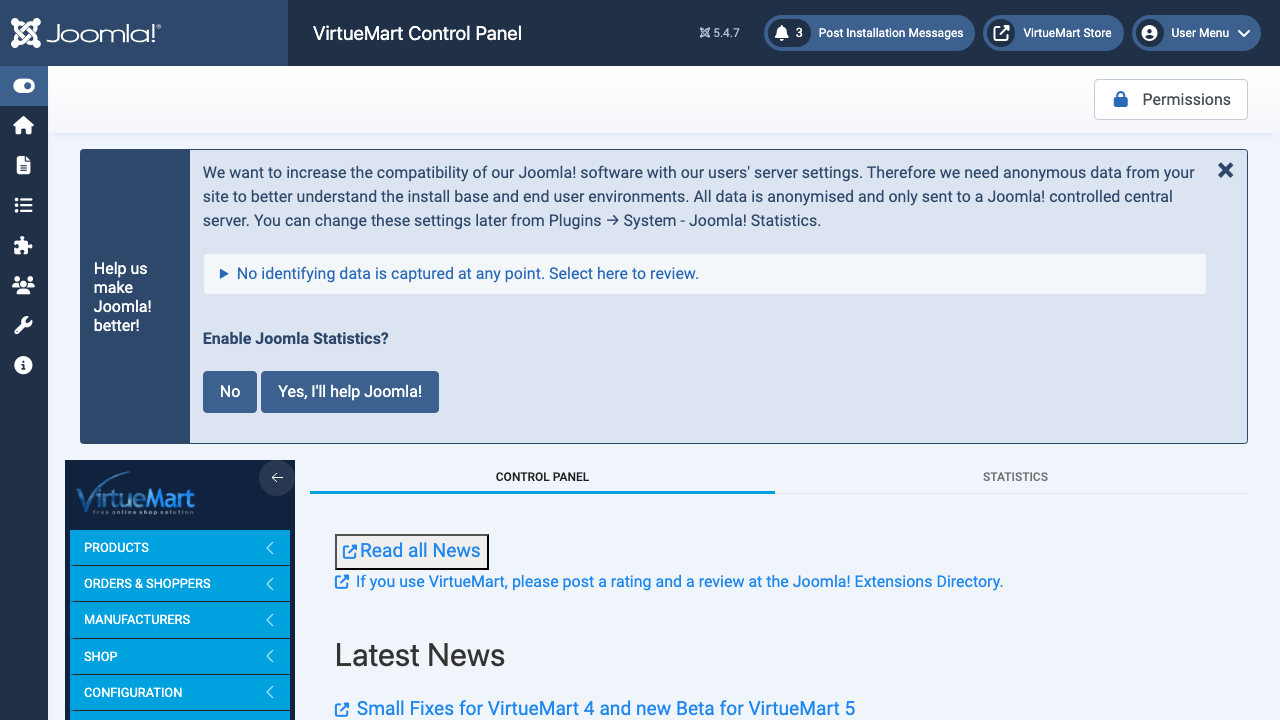Open the CONFIGURATION menu
Screen dimensions: 1280x720
click(180, 693)
